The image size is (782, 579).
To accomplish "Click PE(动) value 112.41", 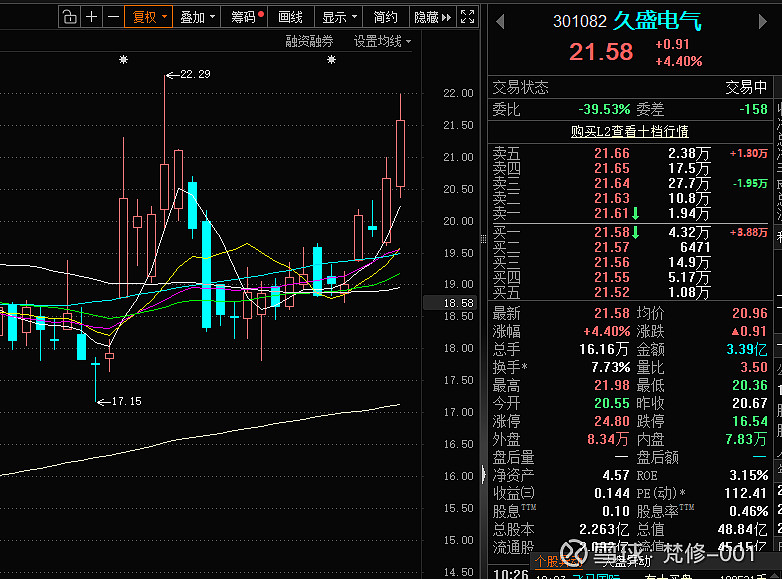I will pos(745,493).
